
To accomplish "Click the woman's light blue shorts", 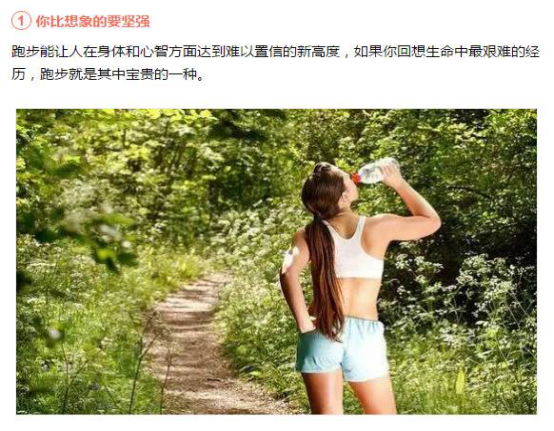I will click(342, 349).
